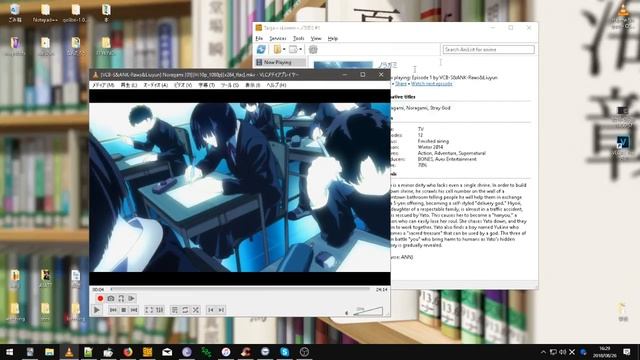Toggle random shuffle in VLC
This screenshot has width=640, height=360.
(196, 310)
